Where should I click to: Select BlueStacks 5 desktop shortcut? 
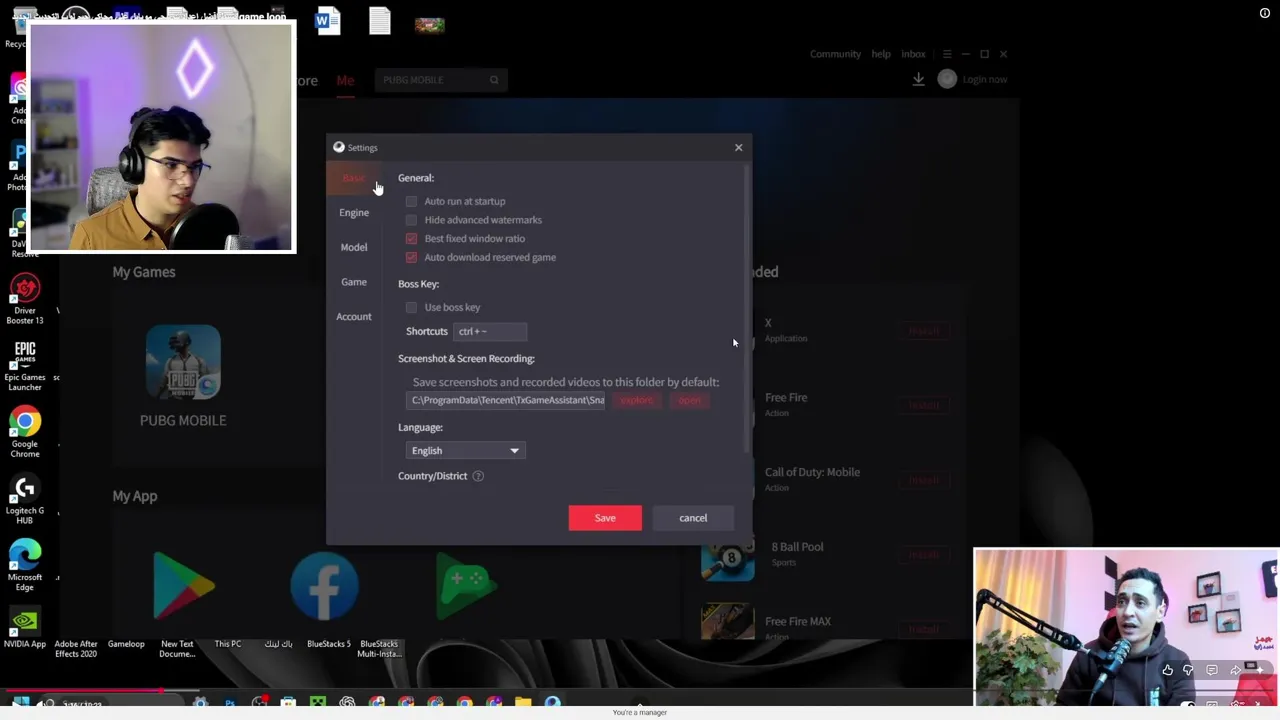[x=329, y=644]
